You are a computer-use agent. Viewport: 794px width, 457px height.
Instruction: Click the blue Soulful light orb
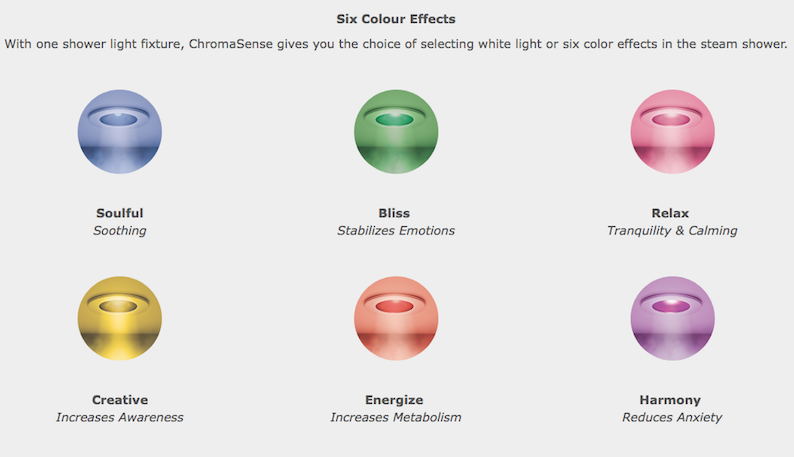click(x=120, y=132)
